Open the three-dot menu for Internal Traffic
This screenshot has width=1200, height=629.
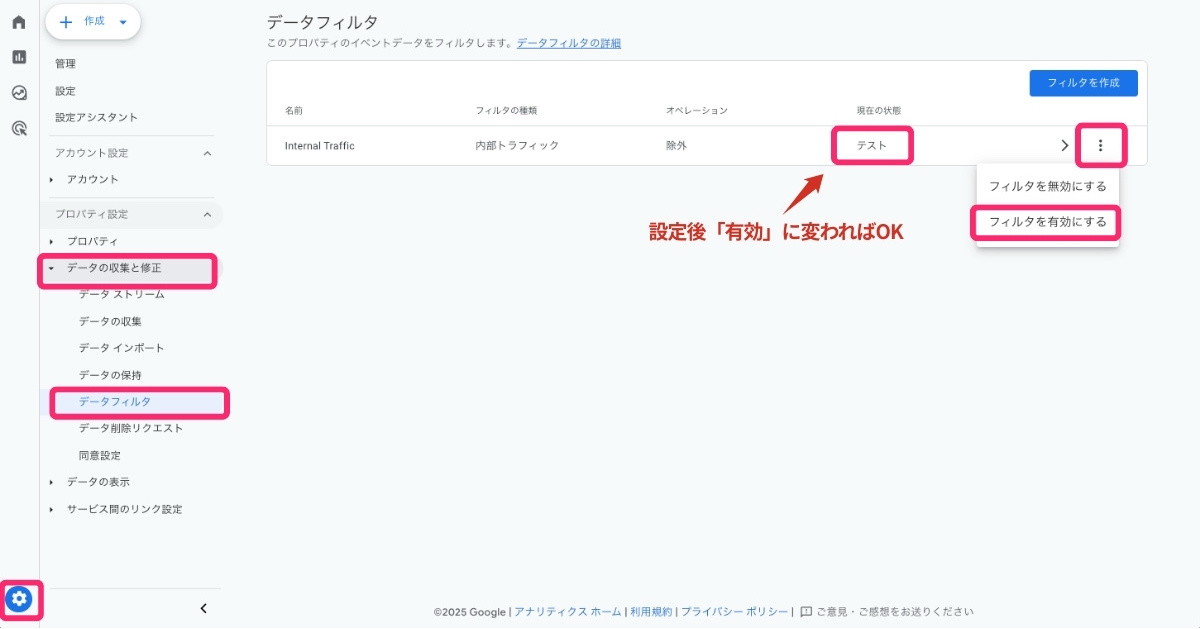click(1101, 145)
